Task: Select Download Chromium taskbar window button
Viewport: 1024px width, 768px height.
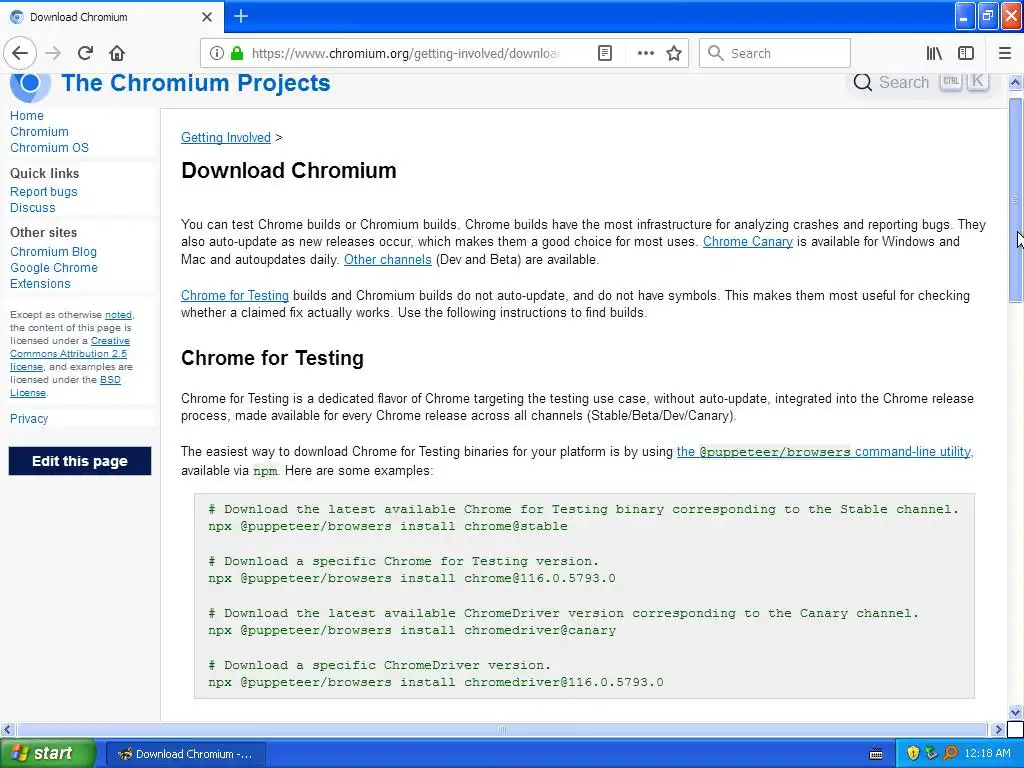Action: click(x=185, y=754)
